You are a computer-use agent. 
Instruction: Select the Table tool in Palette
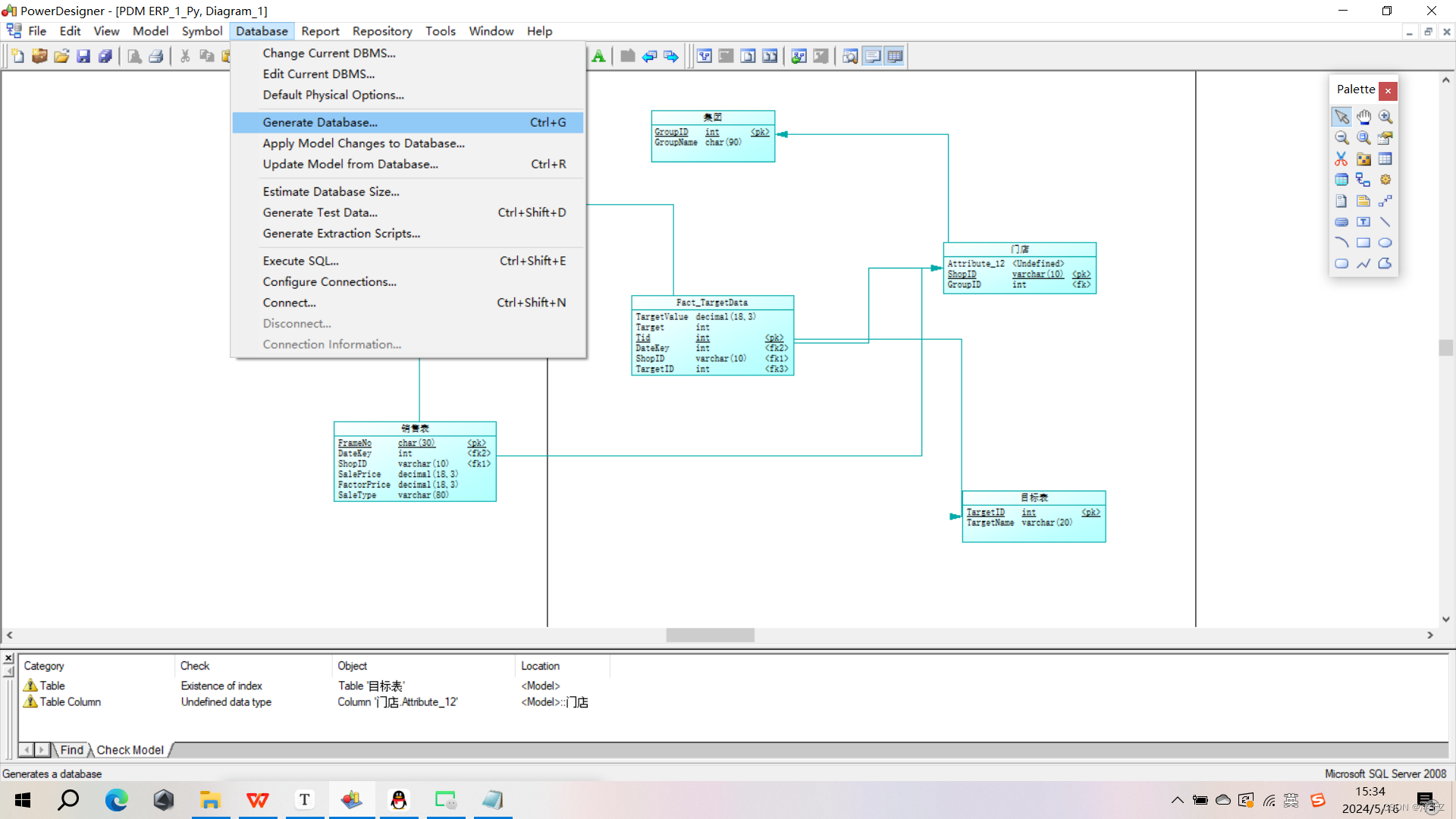click(1385, 159)
